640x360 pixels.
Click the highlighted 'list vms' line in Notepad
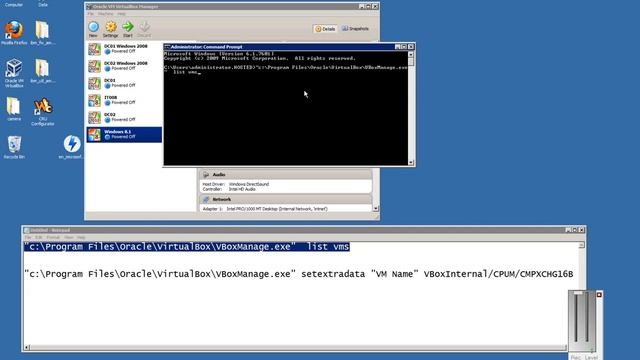[x=187, y=247]
